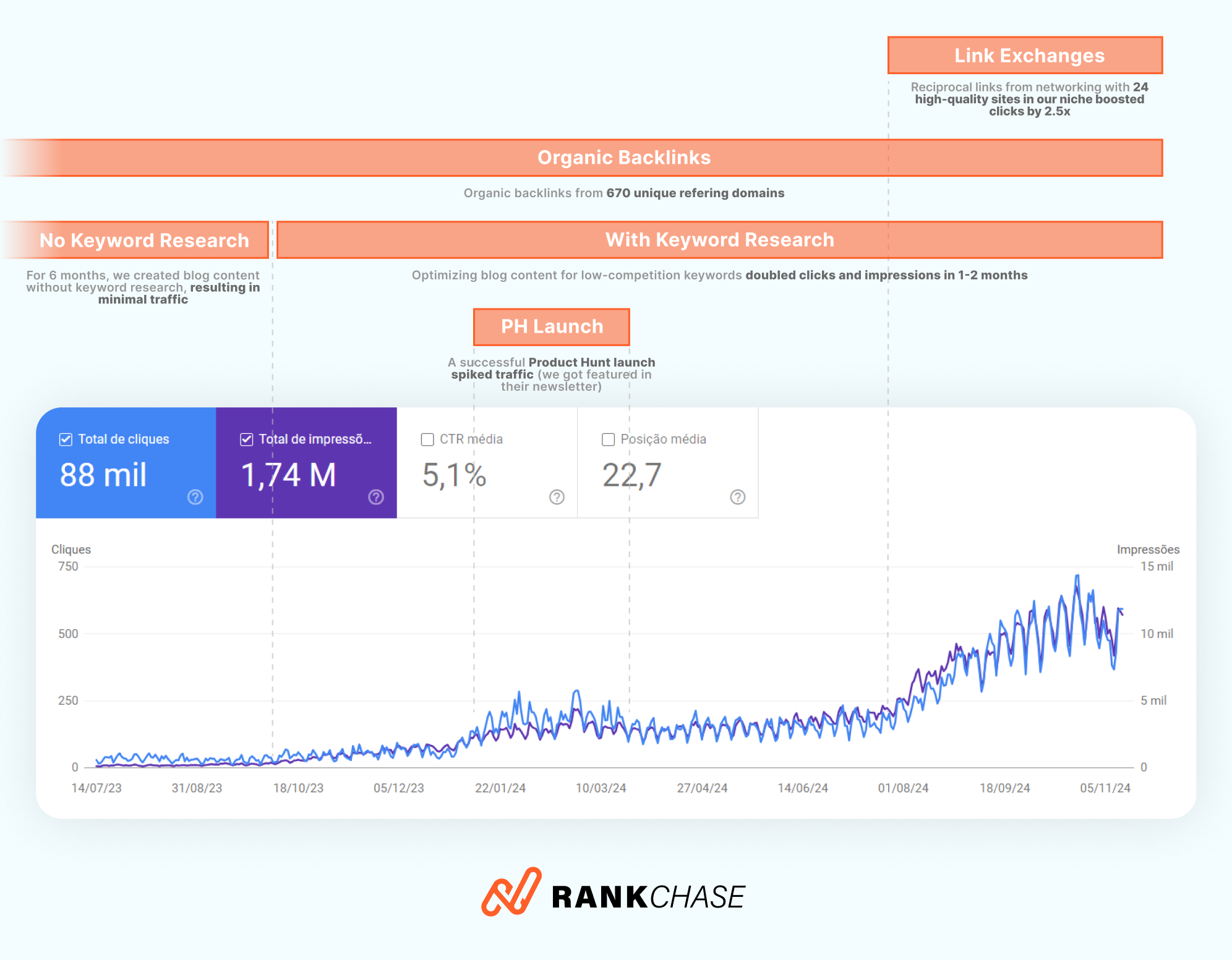Click the Cliques axis title
Screen dimensions: 1232x960
(71, 550)
